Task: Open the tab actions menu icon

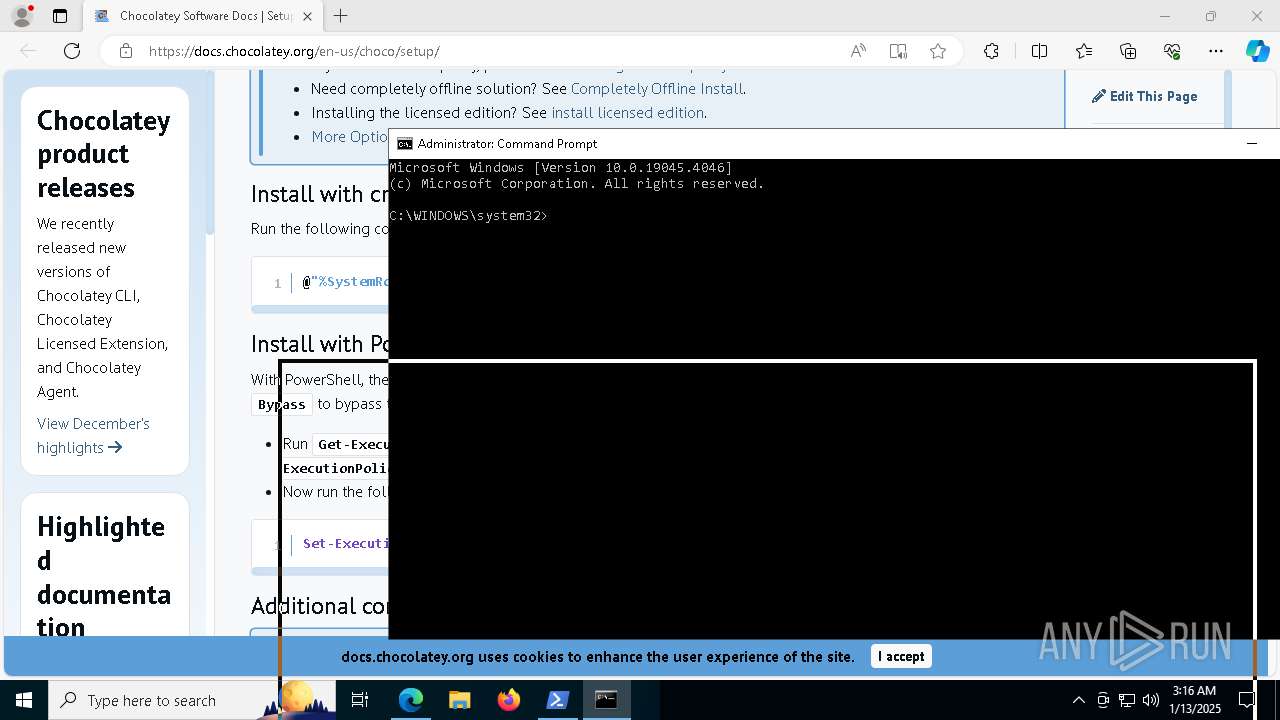Action: (x=60, y=16)
